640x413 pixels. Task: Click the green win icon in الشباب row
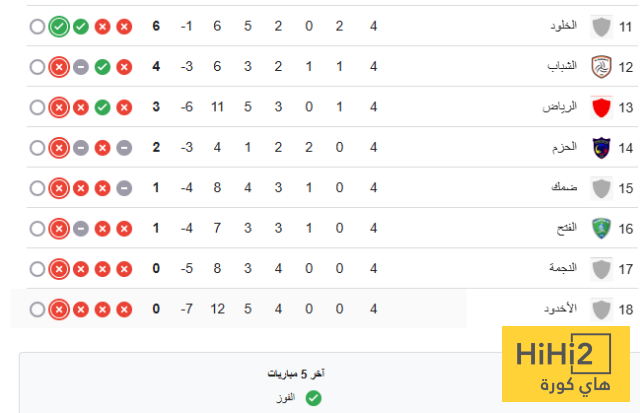(x=102, y=67)
